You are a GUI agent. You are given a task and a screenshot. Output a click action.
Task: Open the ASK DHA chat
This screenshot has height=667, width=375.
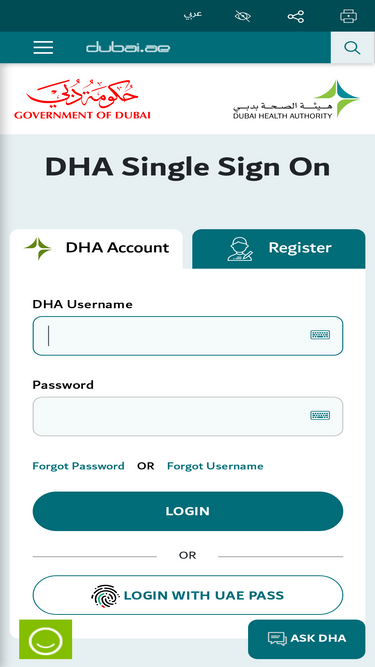point(307,639)
